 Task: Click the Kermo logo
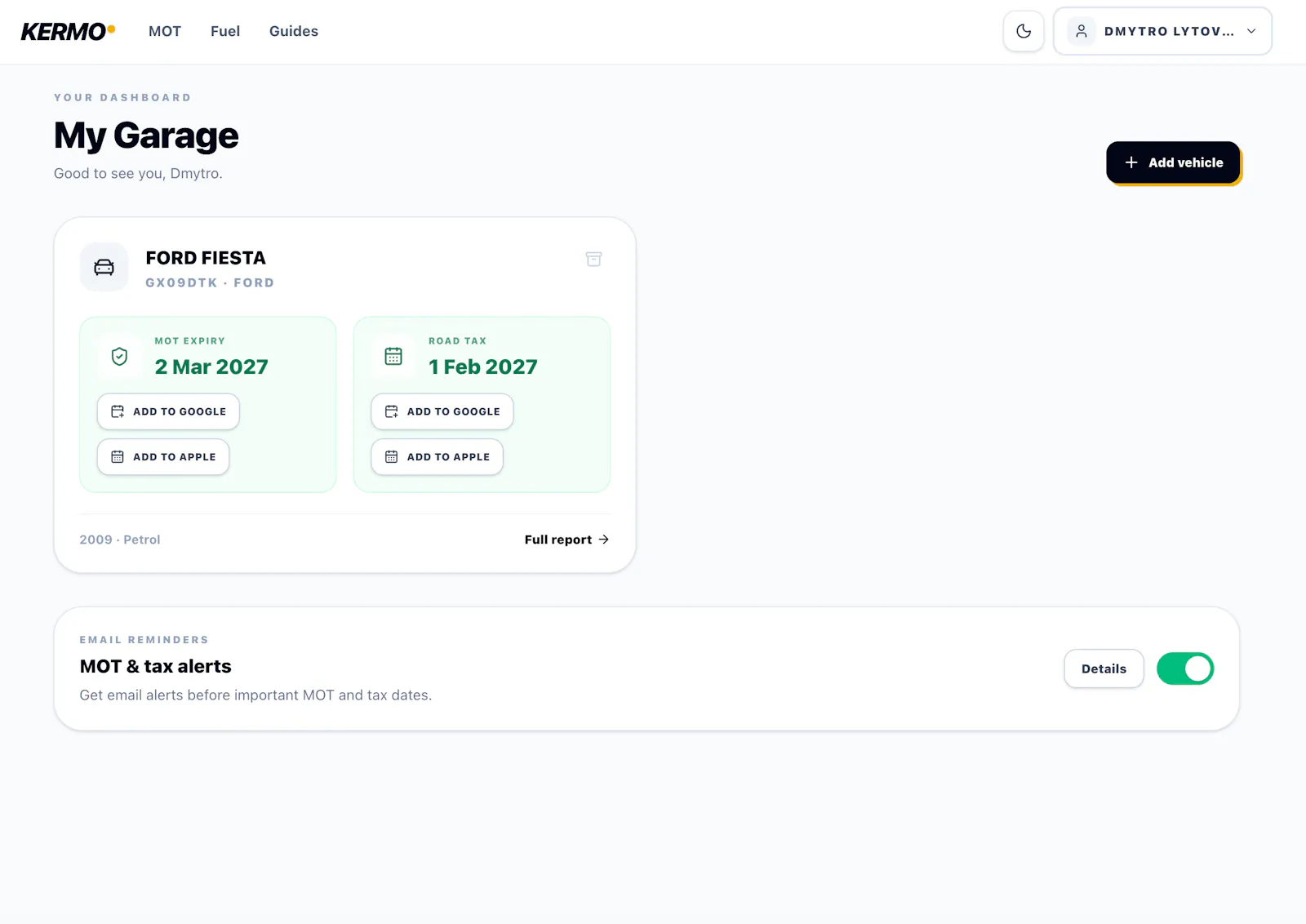tap(68, 32)
